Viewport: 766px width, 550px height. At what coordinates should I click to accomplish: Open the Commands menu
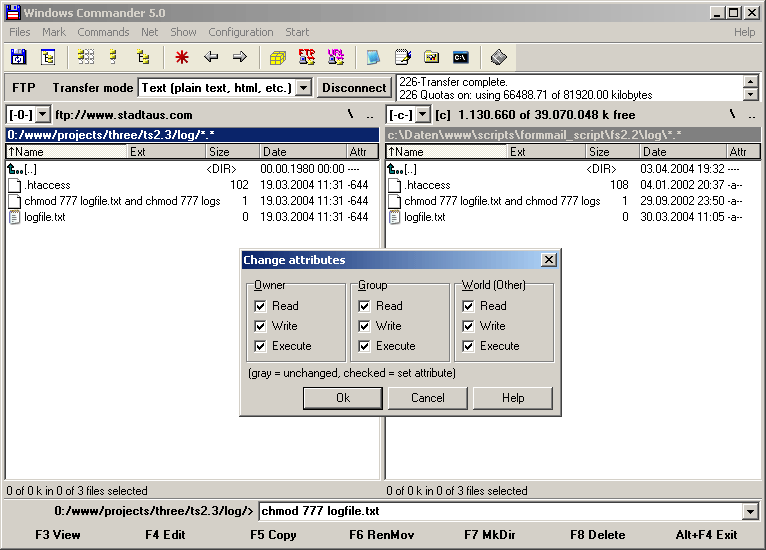click(x=103, y=32)
